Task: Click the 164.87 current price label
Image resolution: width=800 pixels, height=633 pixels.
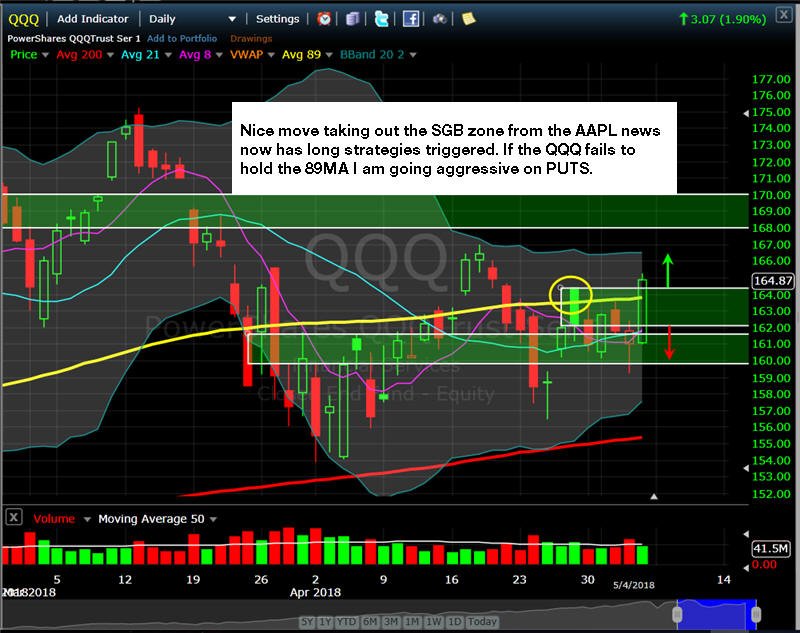Action: click(773, 281)
